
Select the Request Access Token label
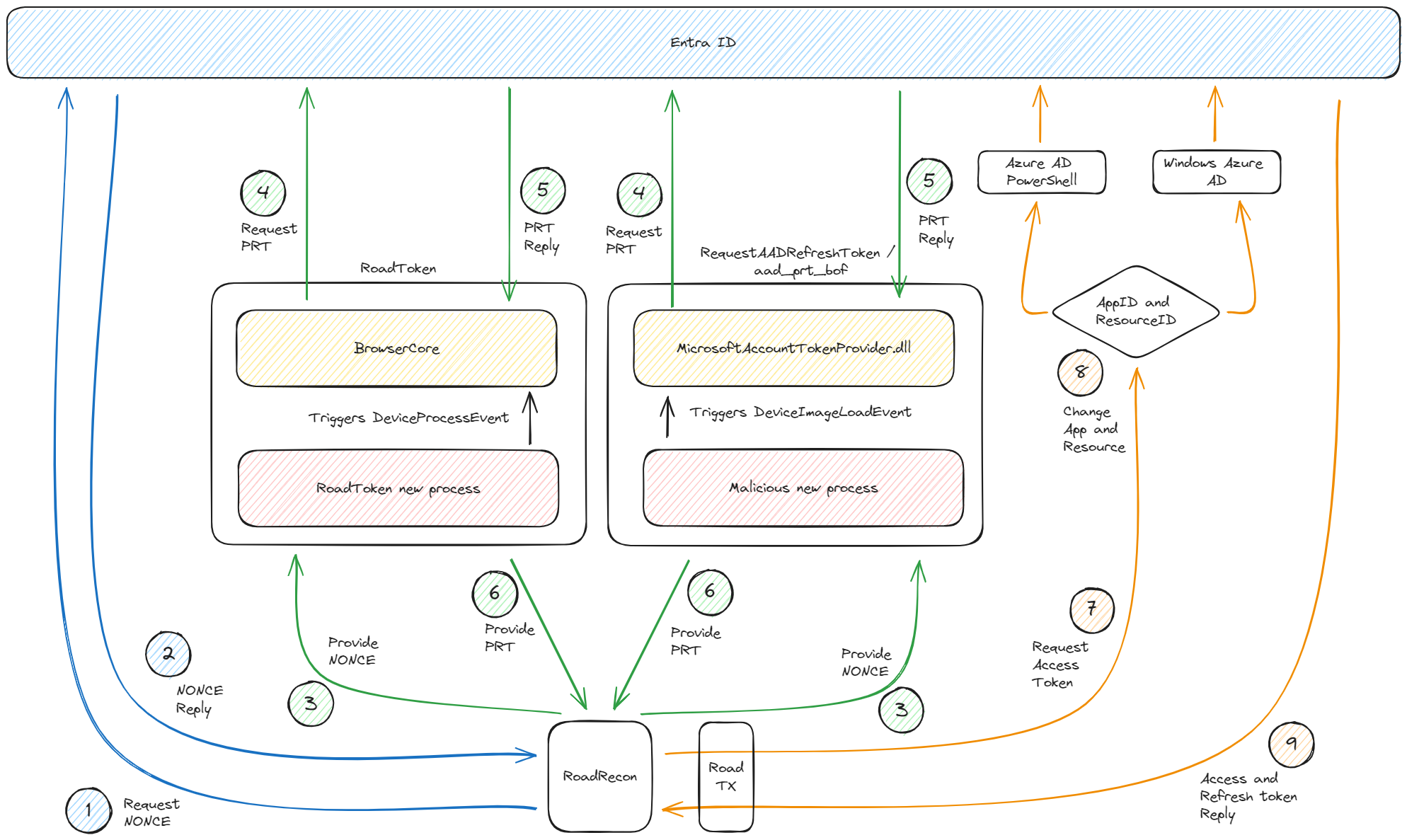coord(1059,664)
